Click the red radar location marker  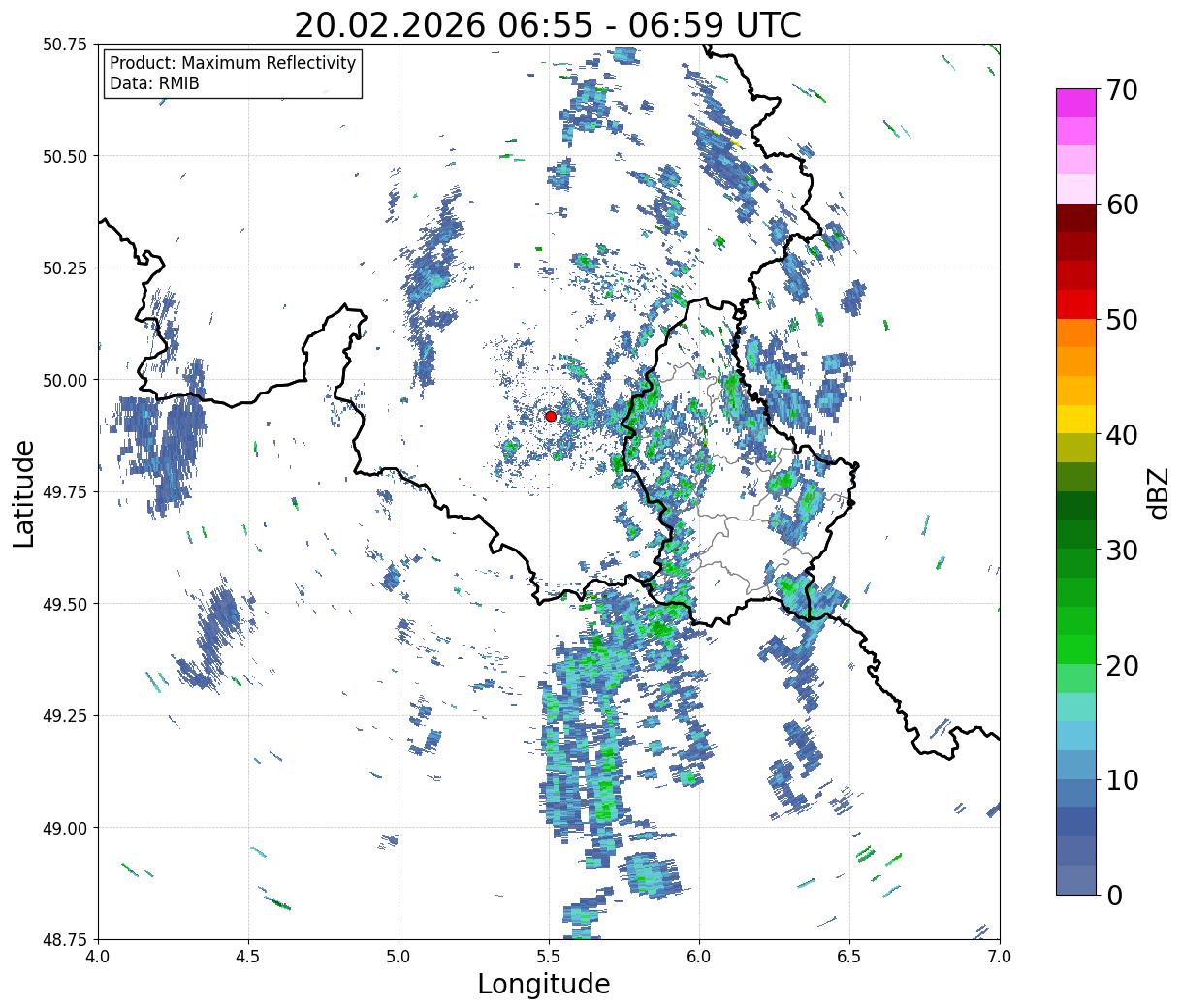pos(551,416)
